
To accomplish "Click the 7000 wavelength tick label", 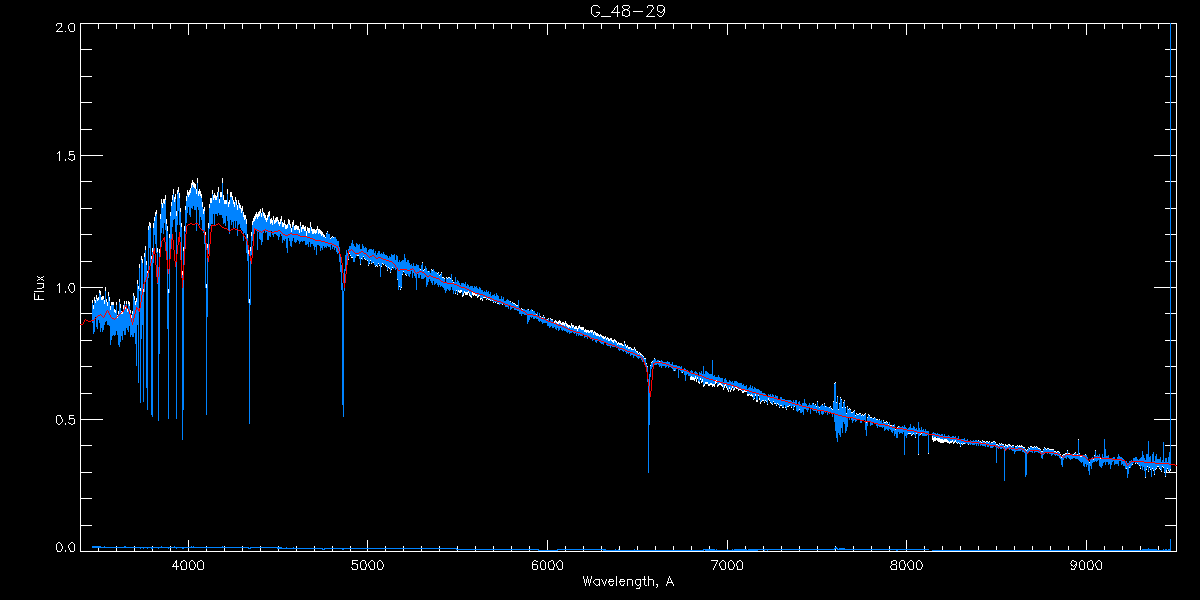I will click(x=727, y=565).
